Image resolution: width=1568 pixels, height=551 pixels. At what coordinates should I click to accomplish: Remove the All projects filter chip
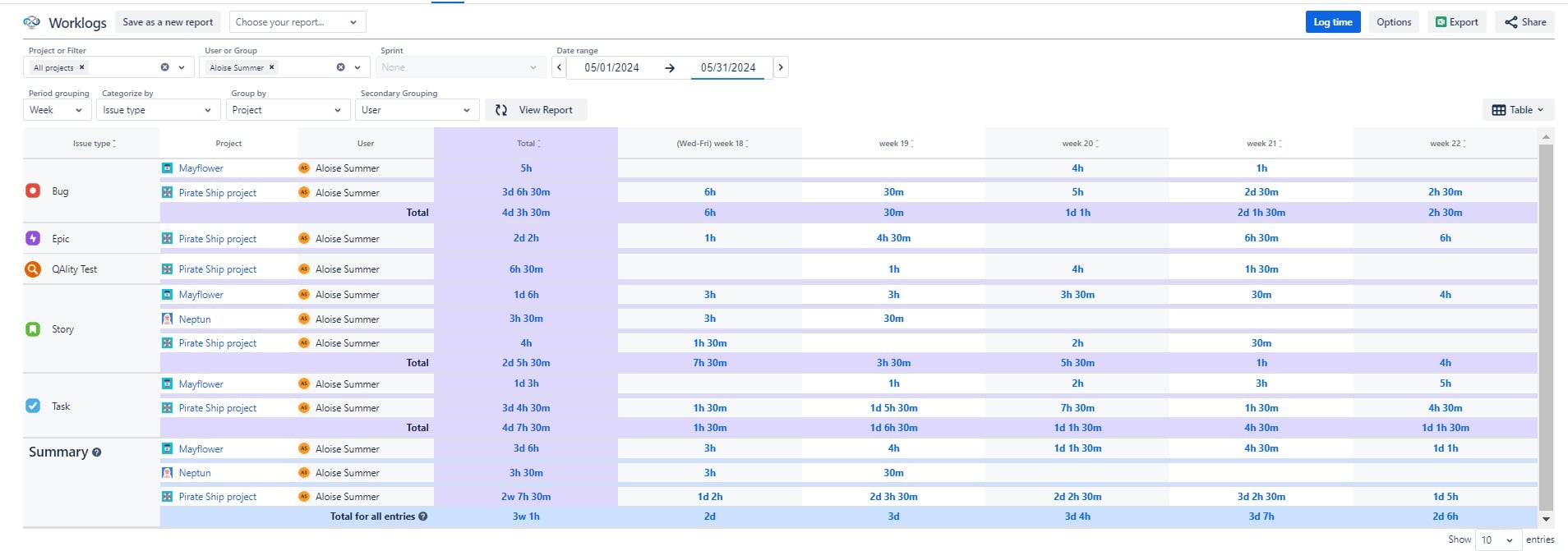81,67
